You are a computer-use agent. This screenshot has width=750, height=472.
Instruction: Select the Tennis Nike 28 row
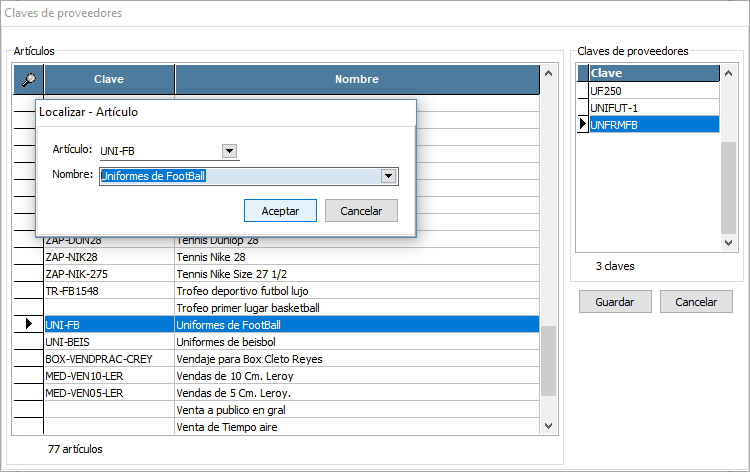coord(355,257)
